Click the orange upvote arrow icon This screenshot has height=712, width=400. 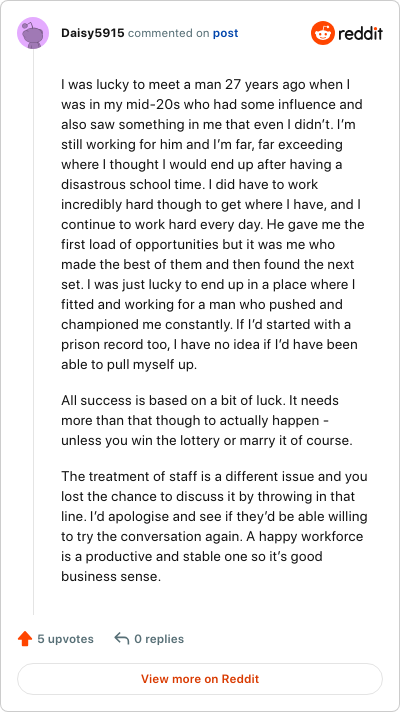25,639
